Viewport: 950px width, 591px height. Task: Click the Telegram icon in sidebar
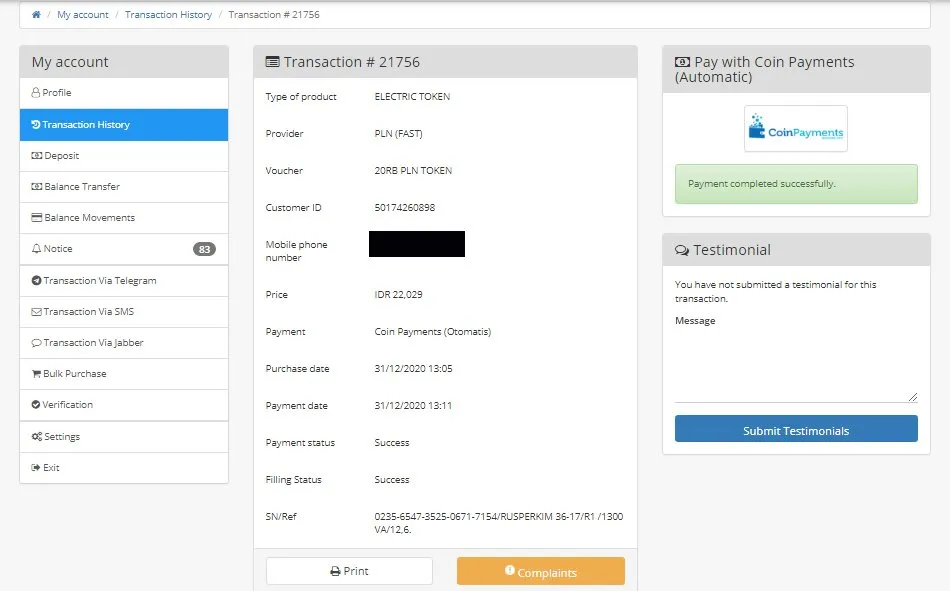pyautogui.click(x=36, y=281)
